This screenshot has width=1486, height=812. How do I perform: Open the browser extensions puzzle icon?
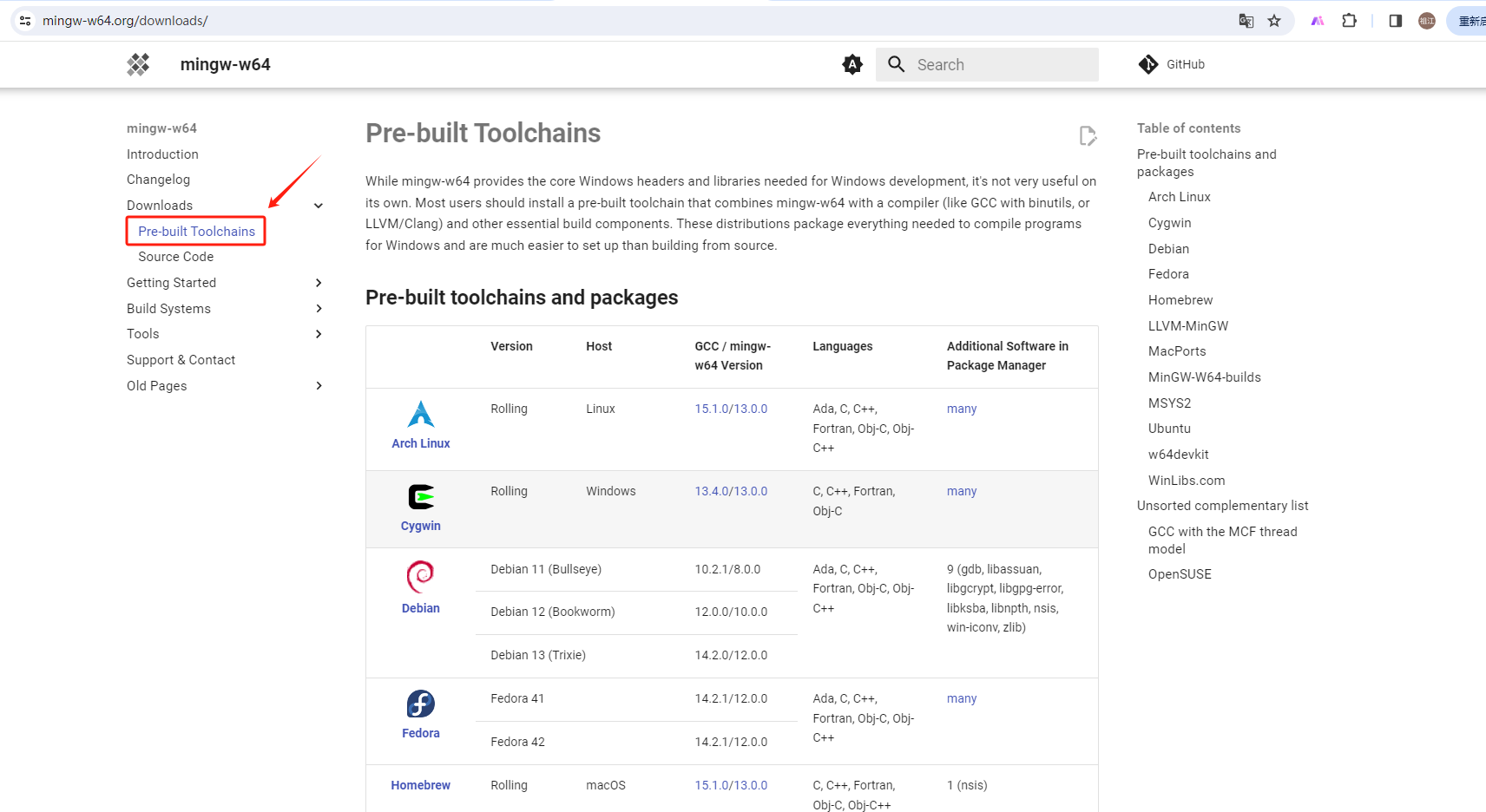point(1349,21)
